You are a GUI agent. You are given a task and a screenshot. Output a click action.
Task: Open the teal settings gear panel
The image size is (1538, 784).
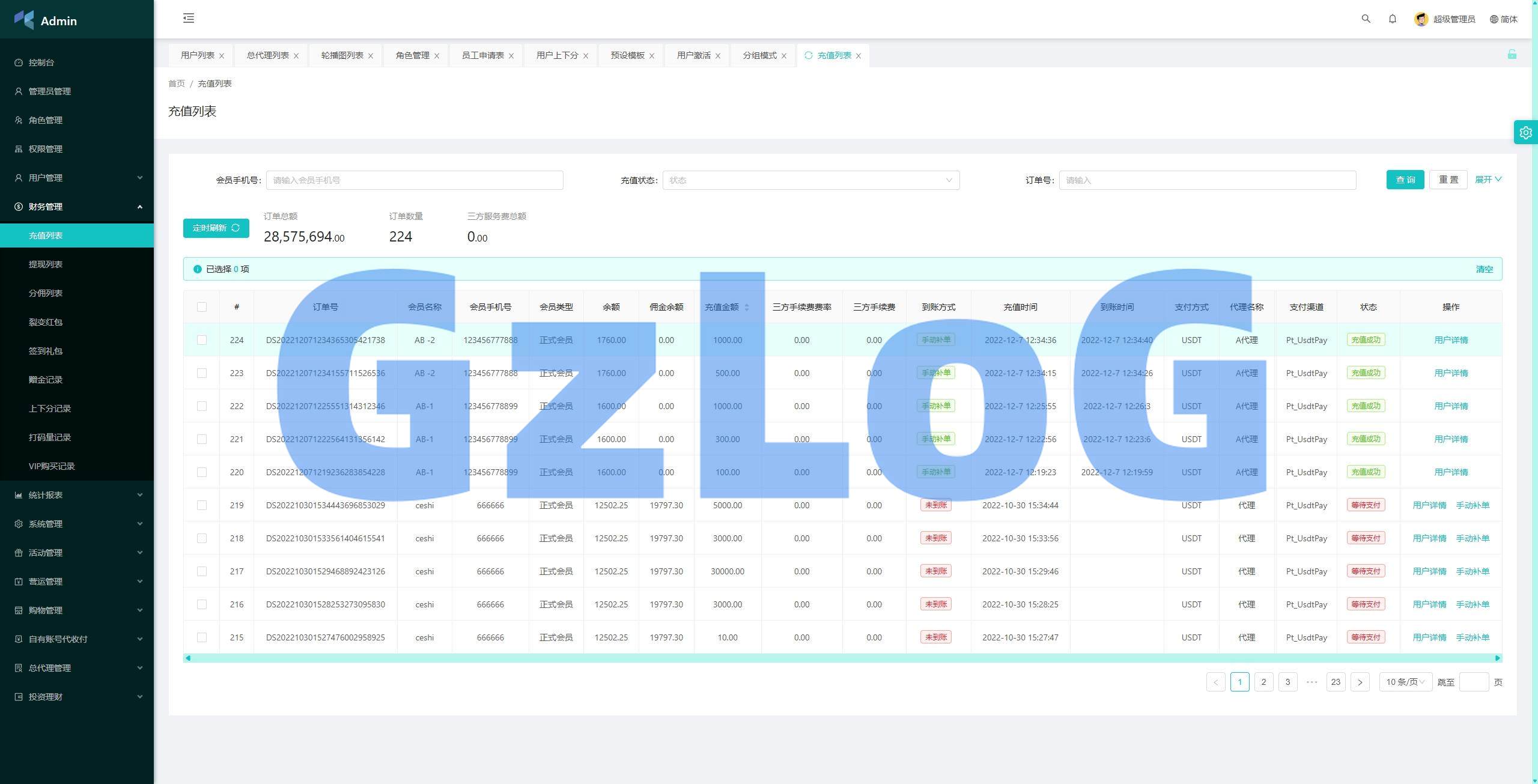point(1525,132)
